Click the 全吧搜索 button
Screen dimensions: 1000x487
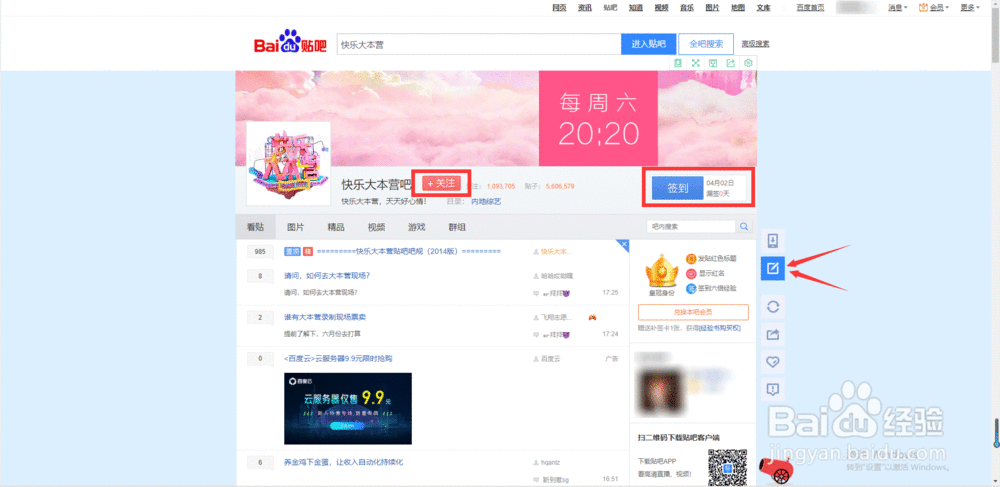[x=706, y=44]
